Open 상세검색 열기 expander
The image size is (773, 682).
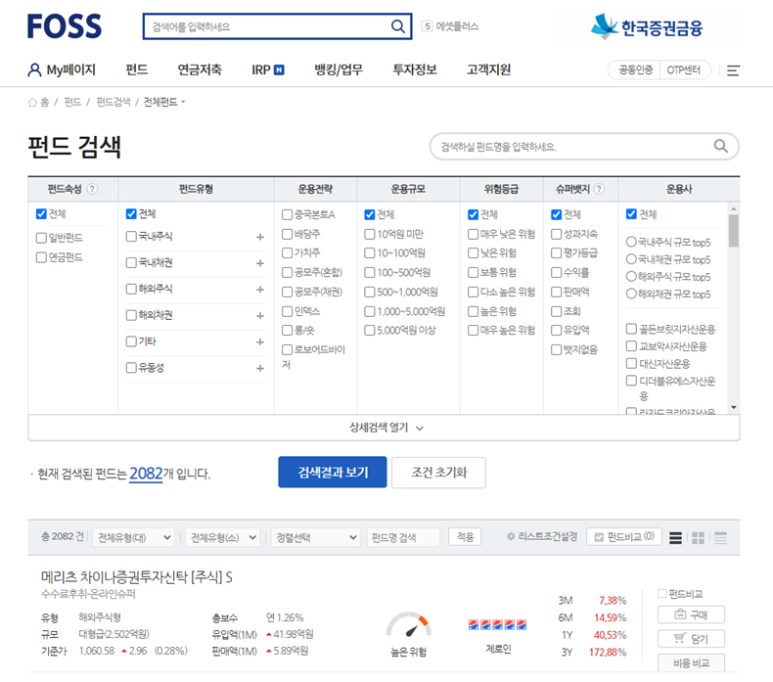click(384, 428)
